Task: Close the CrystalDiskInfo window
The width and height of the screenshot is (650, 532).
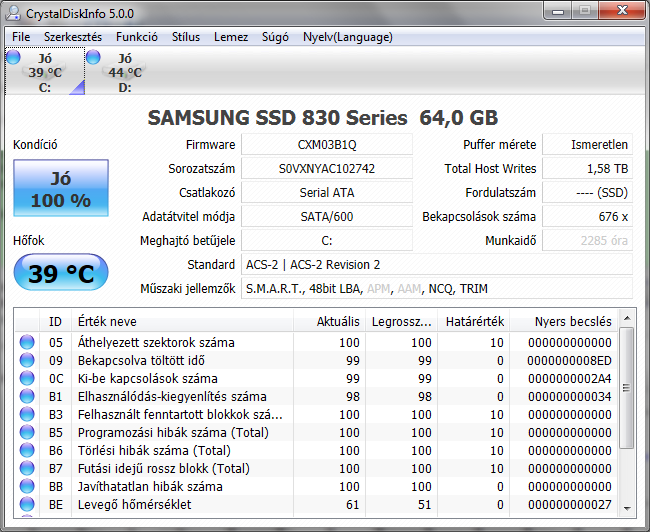Action: point(622,11)
